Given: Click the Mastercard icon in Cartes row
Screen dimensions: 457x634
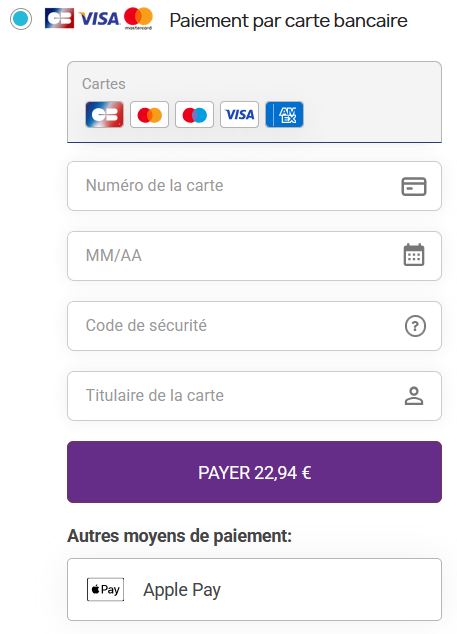Looking at the screenshot, I should tap(149, 114).
